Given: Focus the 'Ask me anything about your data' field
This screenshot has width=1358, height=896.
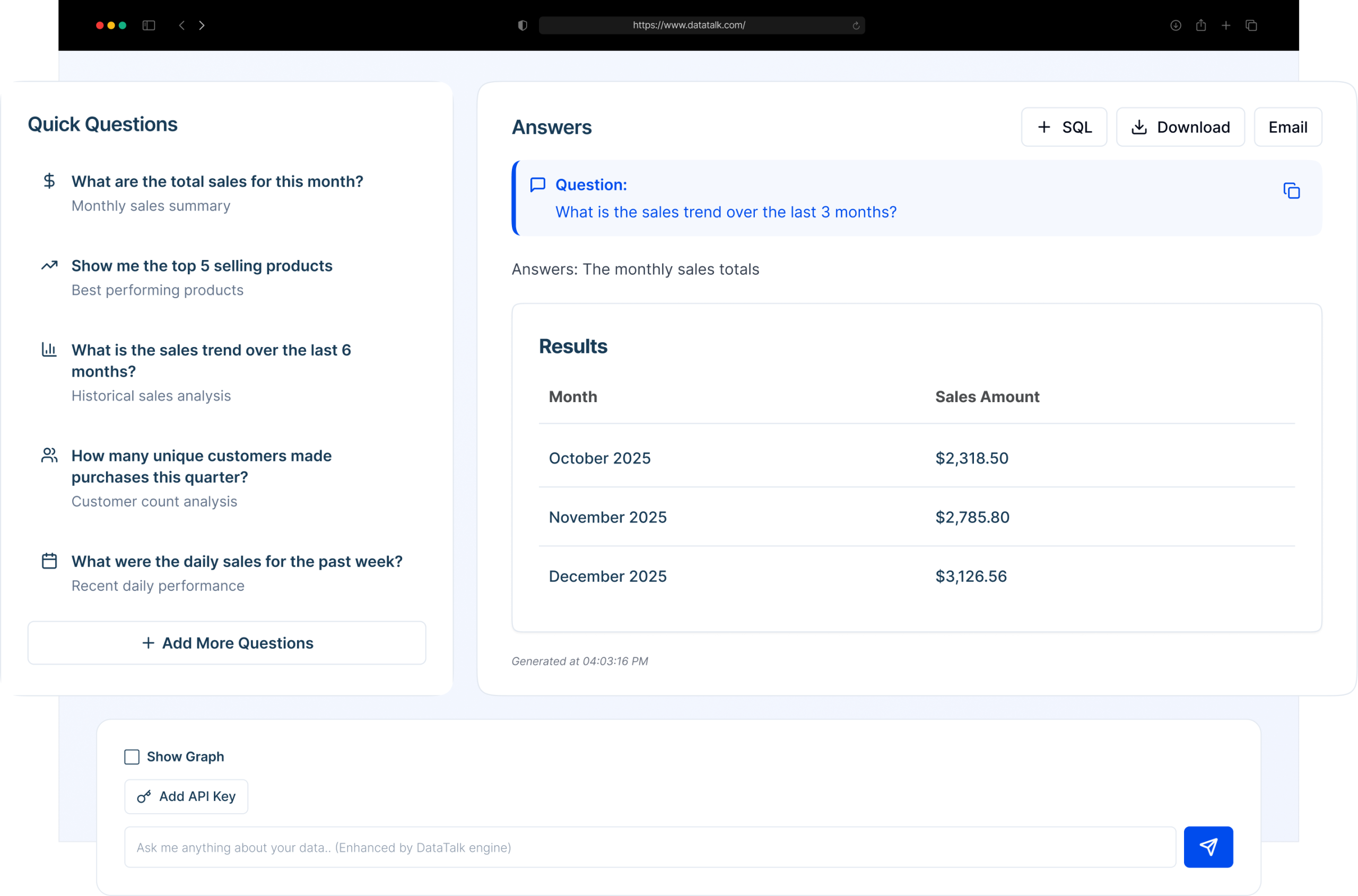Looking at the screenshot, I should tap(650, 847).
